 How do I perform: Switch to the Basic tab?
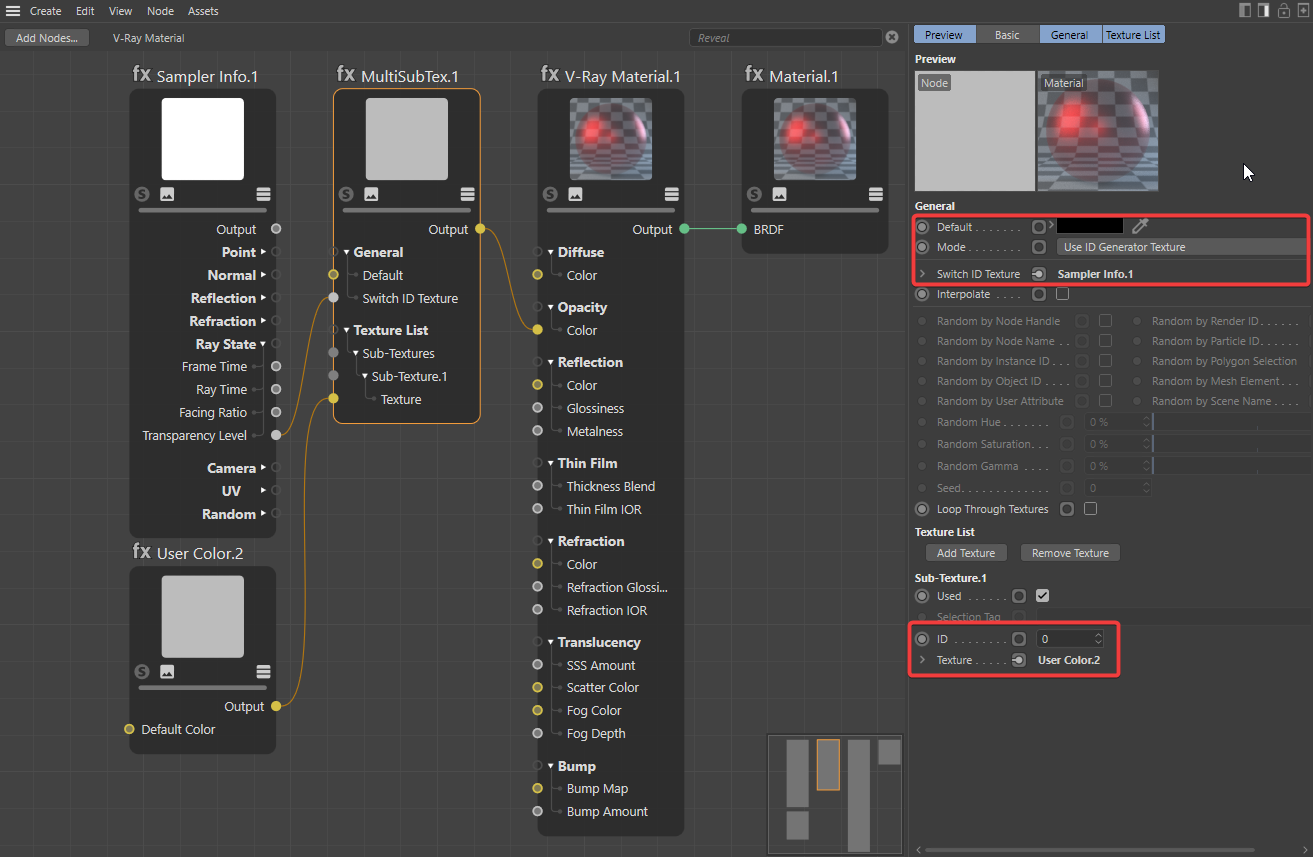click(x=1007, y=35)
